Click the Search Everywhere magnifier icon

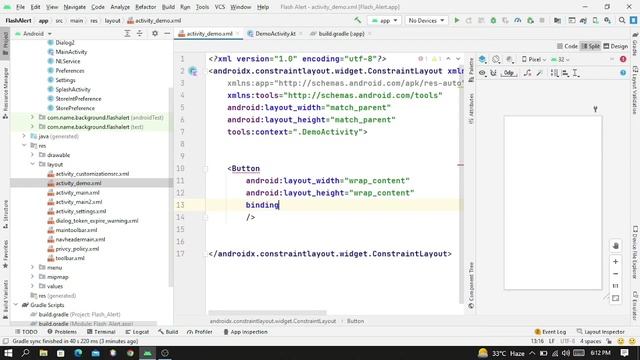click(x=622, y=20)
